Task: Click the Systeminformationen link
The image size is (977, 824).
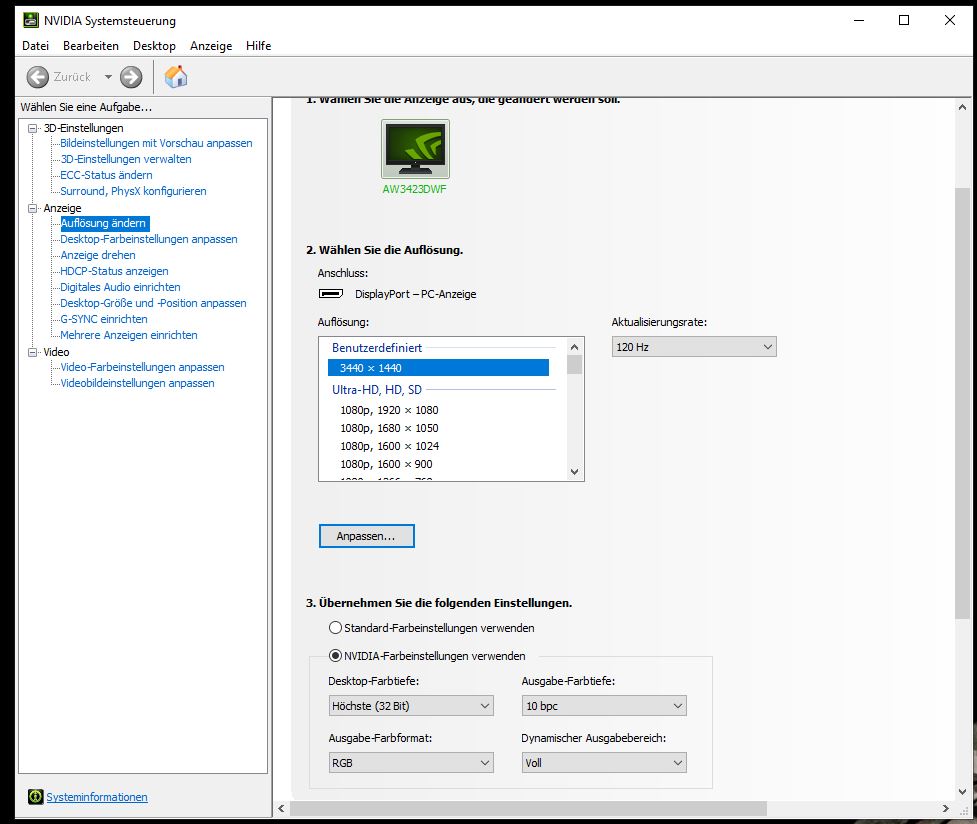Action: 97,797
